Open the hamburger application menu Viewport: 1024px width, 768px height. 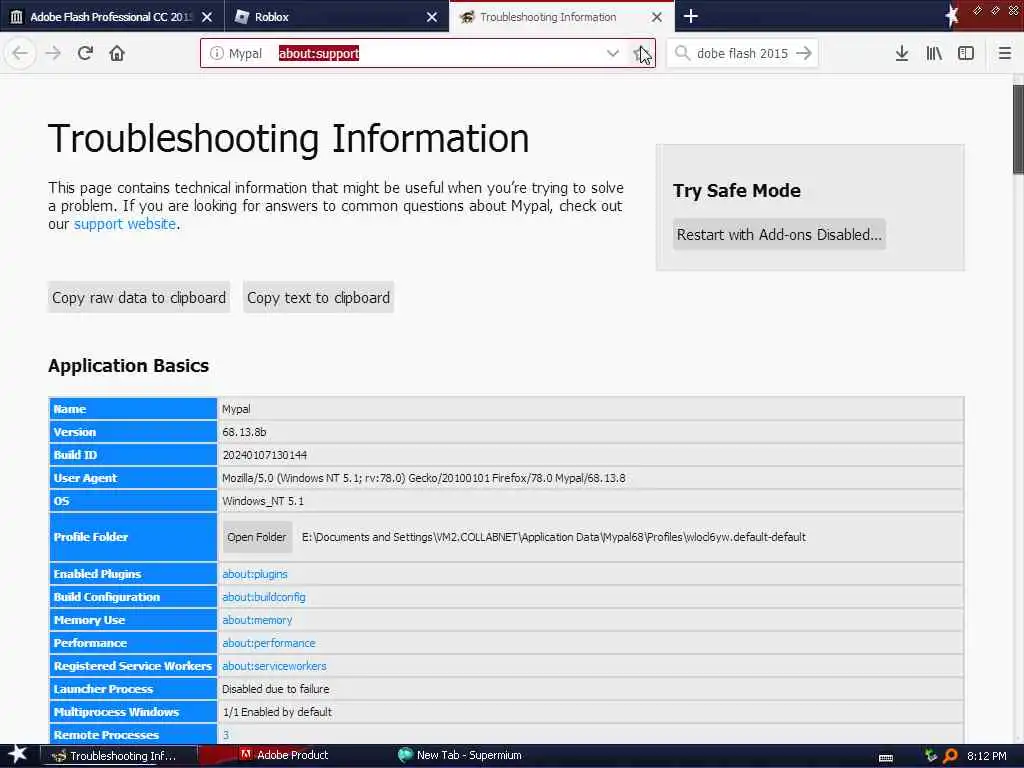pos(1004,53)
